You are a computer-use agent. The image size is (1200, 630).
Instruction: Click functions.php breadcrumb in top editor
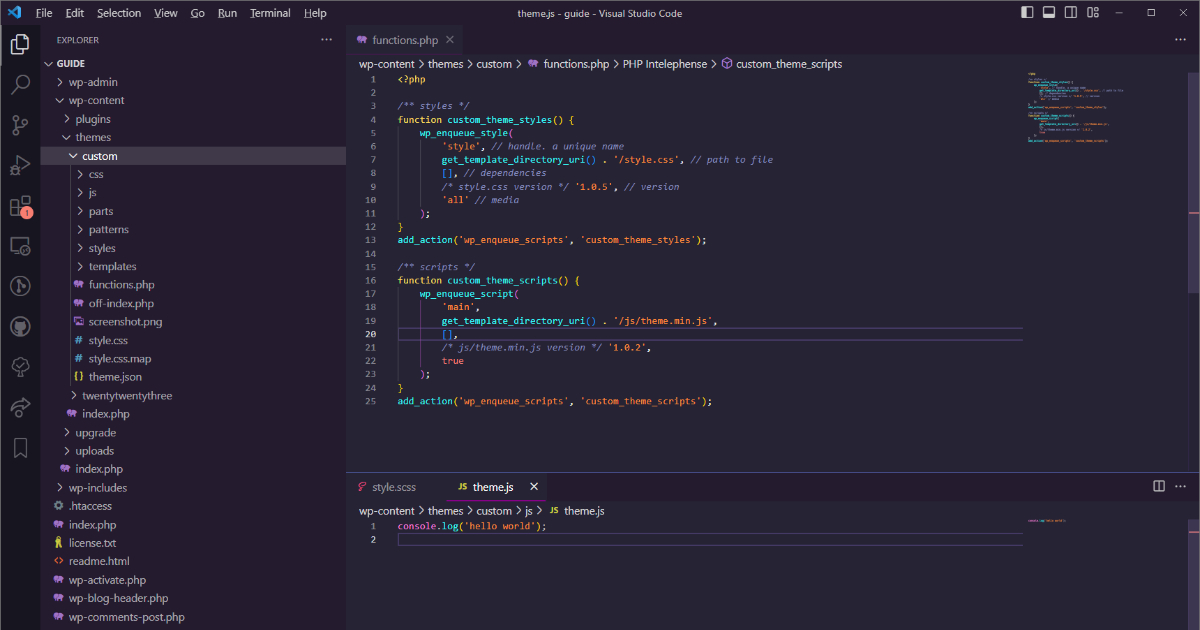coord(576,64)
